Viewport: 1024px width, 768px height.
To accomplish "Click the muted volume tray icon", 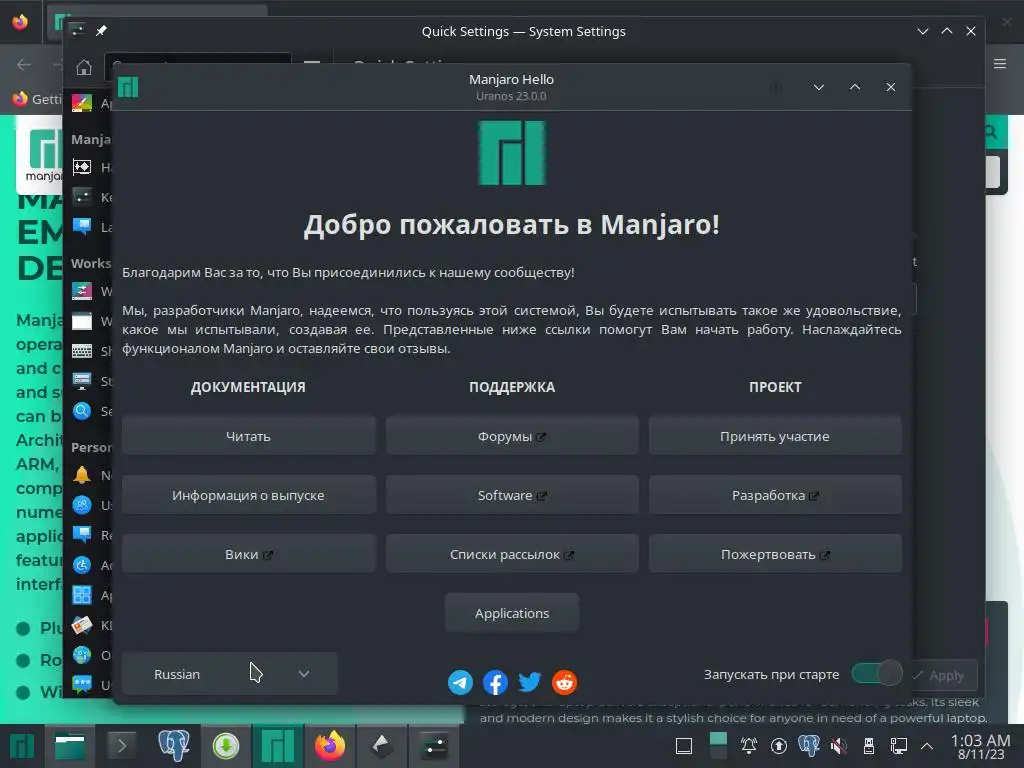I will click(x=839, y=746).
